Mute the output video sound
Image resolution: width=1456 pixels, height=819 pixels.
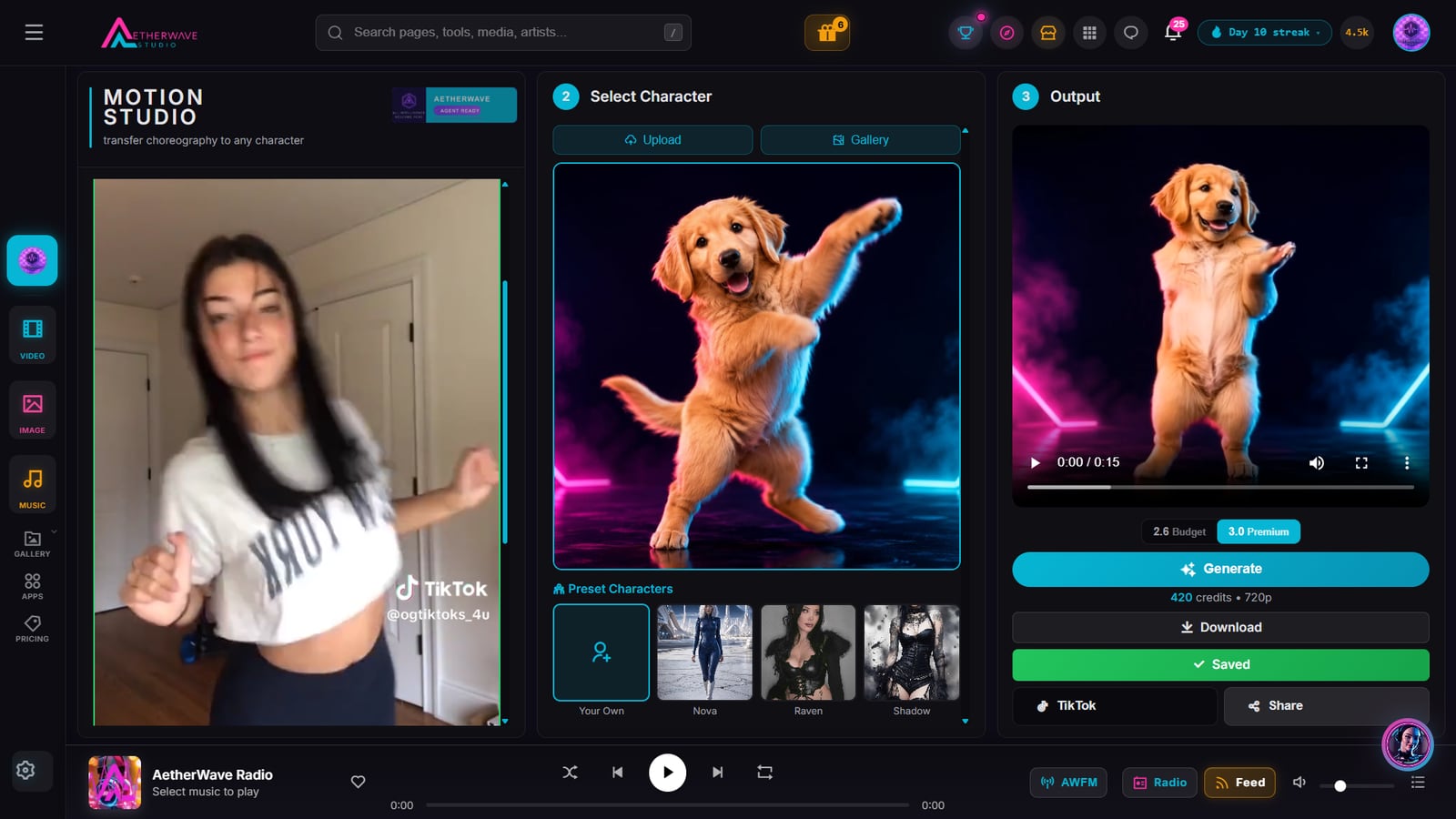tap(1317, 463)
